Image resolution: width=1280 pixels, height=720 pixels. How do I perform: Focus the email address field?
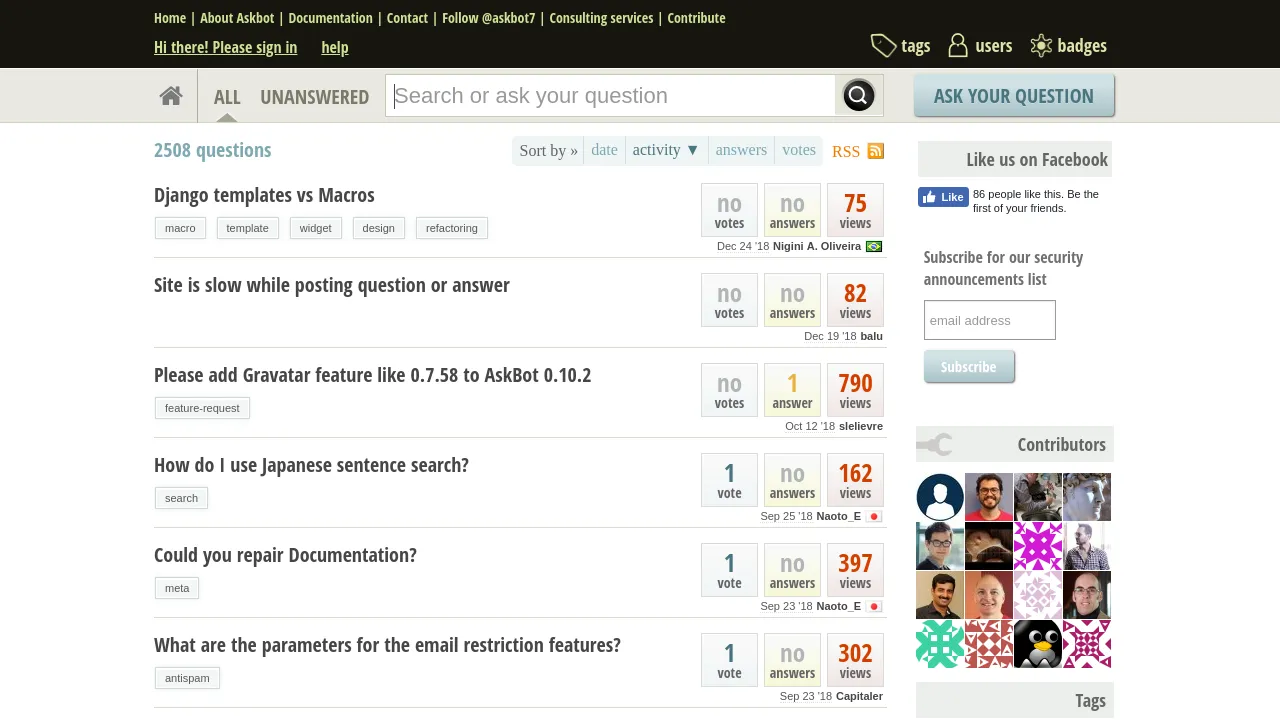(x=989, y=320)
